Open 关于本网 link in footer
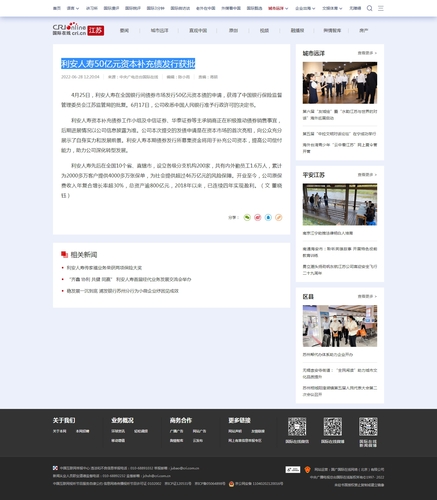The width and height of the screenshot is (437, 500). 60,431
